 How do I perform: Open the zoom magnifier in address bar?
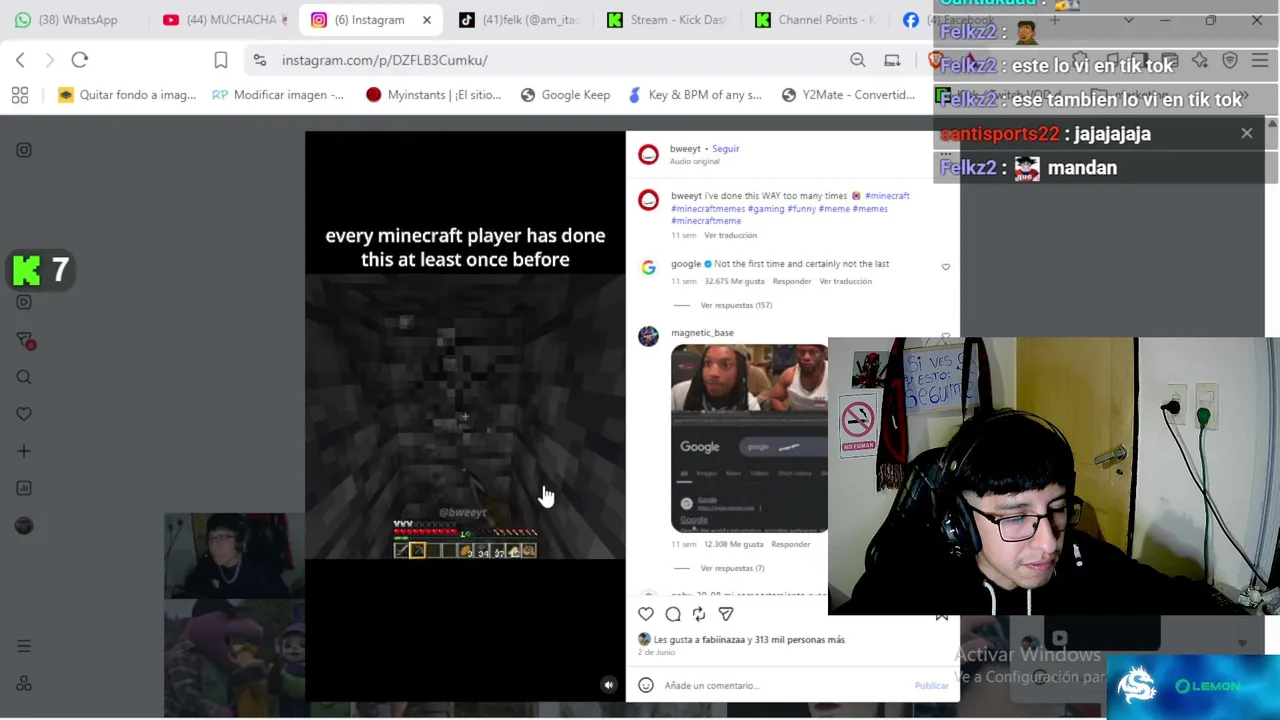[858, 60]
